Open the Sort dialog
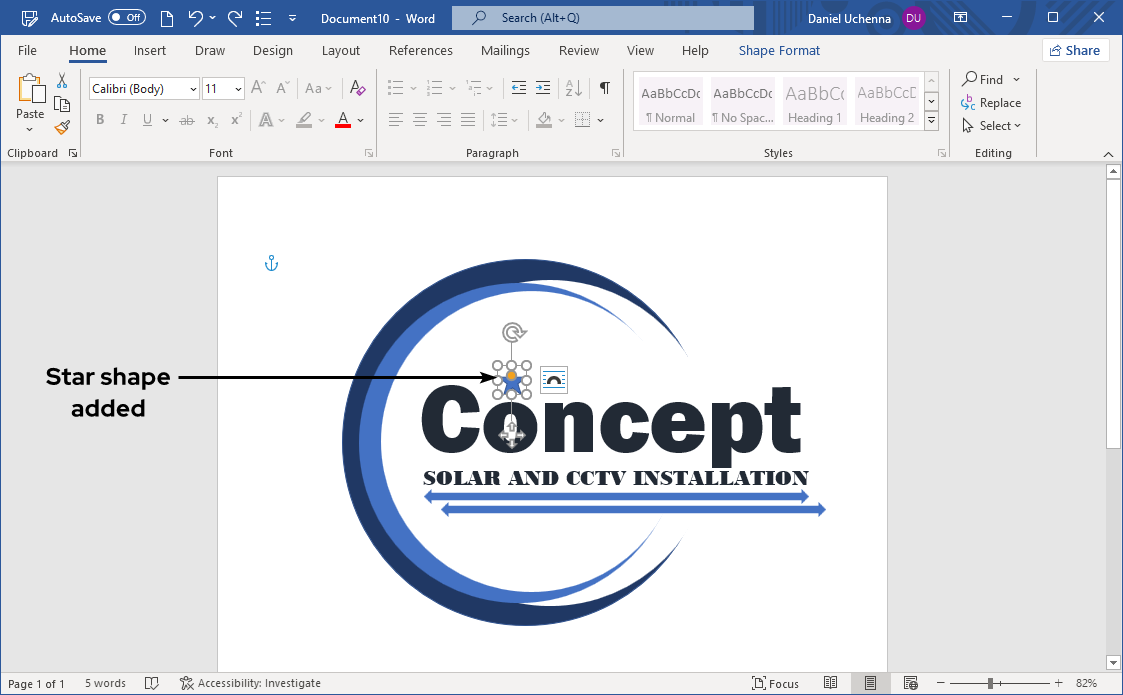The width and height of the screenshot is (1123, 695). coord(573,88)
